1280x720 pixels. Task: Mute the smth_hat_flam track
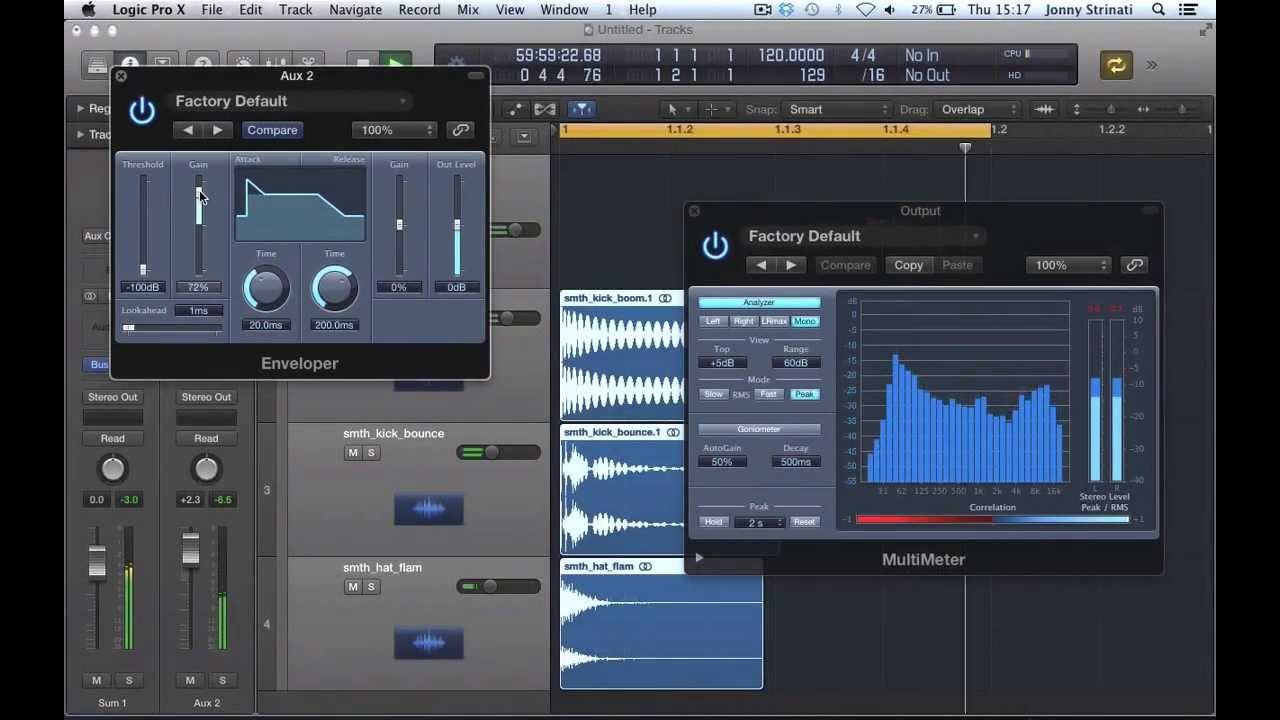[352, 587]
